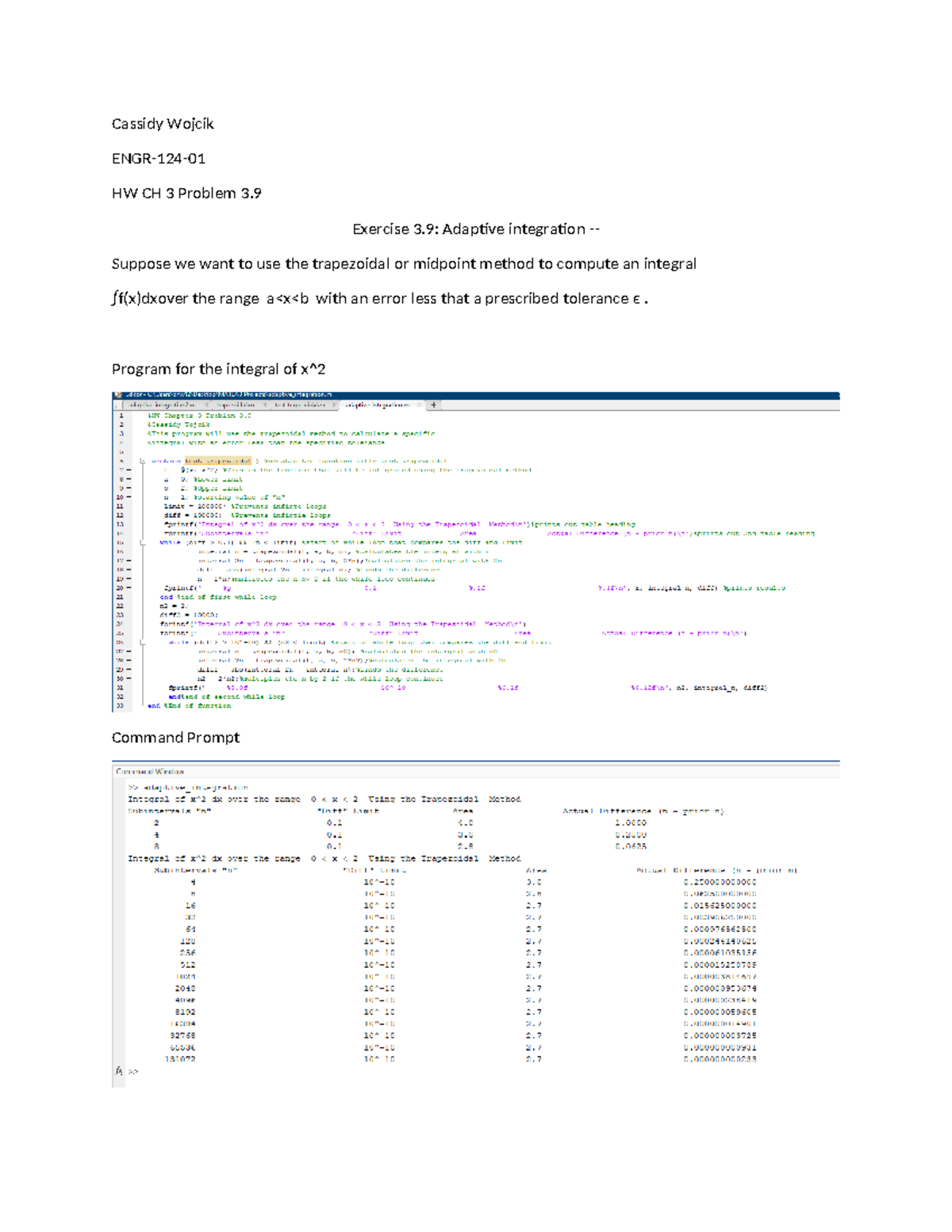The width and height of the screenshot is (952, 1232).
Task: Switch to the adaptive_integration2.m tab
Action: pos(163,405)
